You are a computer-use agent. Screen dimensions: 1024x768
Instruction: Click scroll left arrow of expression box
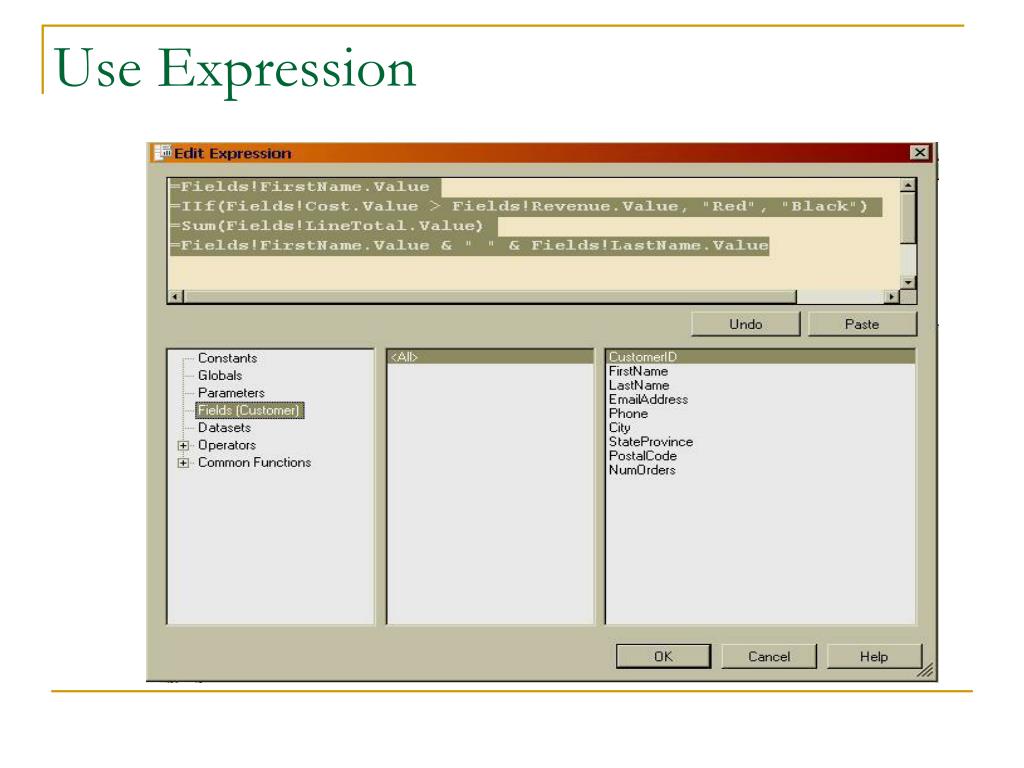pos(175,296)
